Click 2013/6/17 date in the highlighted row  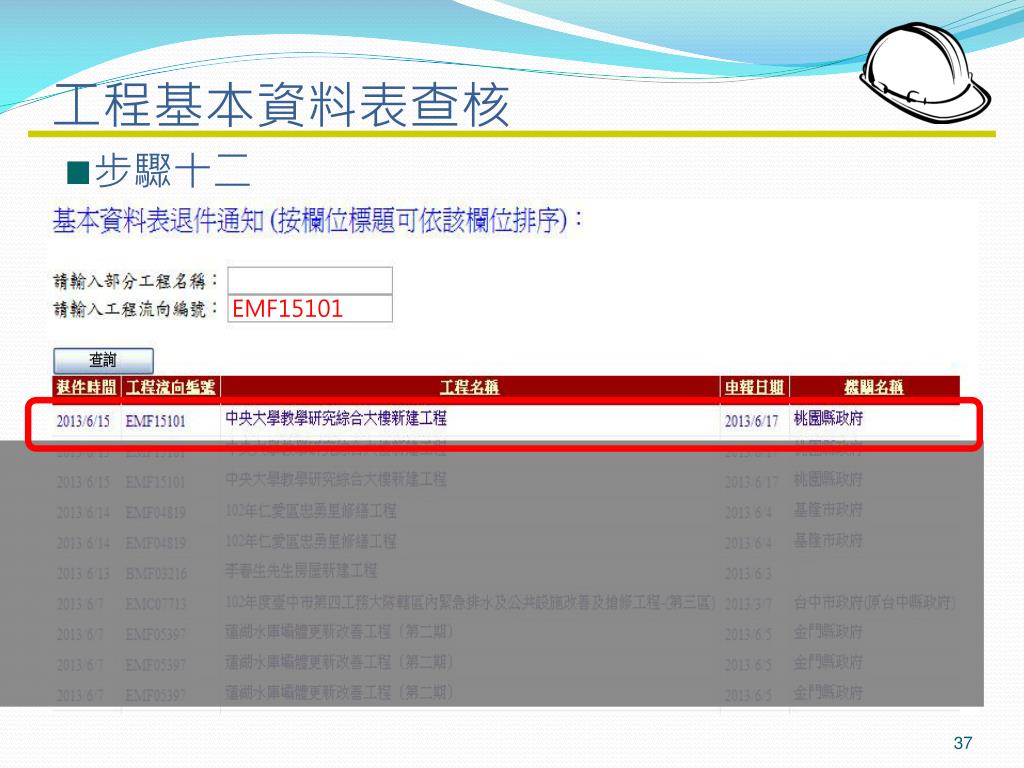(x=752, y=421)
